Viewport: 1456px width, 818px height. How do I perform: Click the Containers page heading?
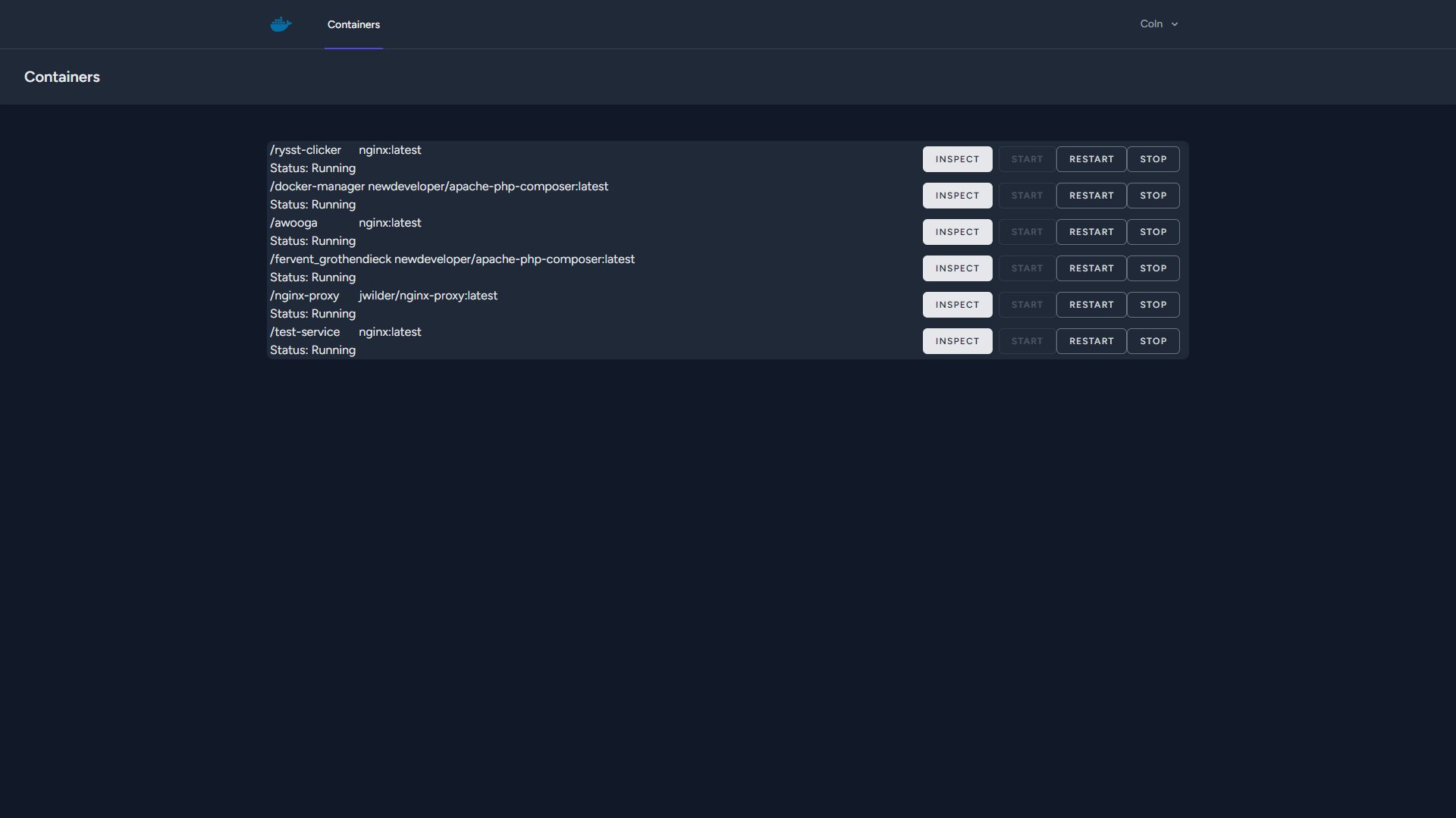click(x=62, y=77)
